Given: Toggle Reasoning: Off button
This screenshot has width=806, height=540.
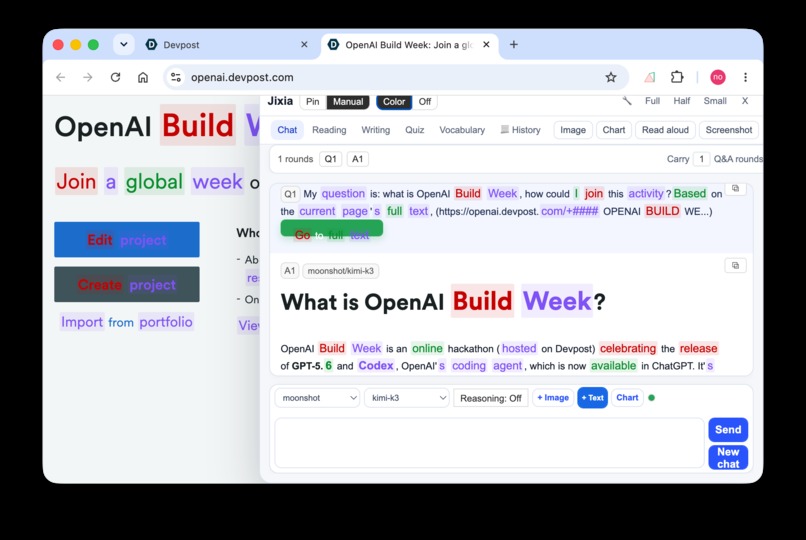Looking at the screenshot, I should click(x=490, y=398).
